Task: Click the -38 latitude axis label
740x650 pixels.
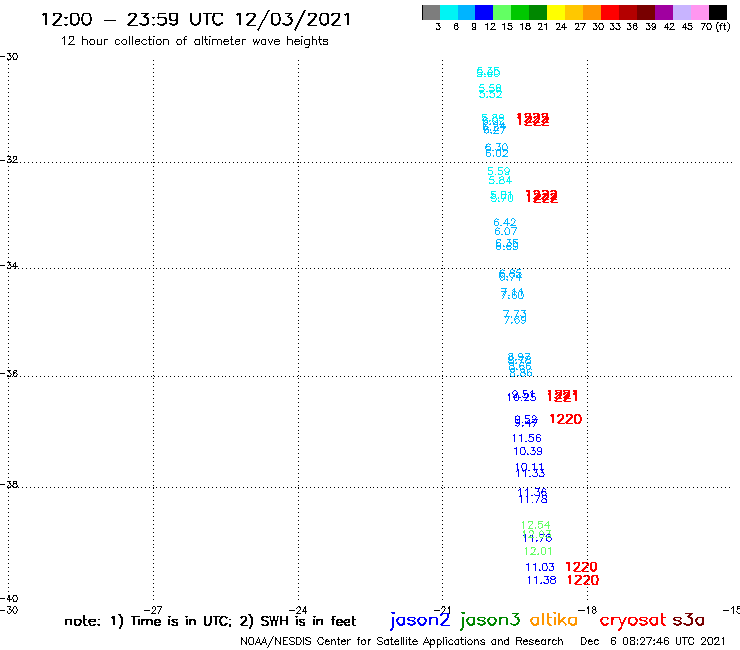Action: 9,484
